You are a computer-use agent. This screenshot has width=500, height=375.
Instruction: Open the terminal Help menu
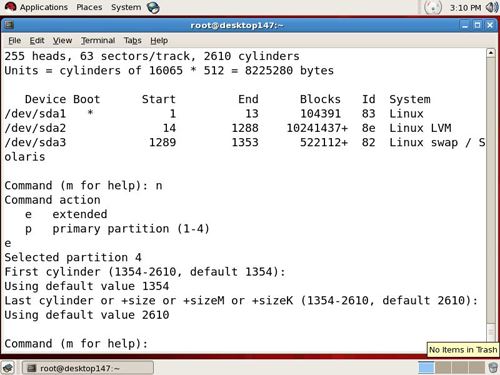click(159, 41)
